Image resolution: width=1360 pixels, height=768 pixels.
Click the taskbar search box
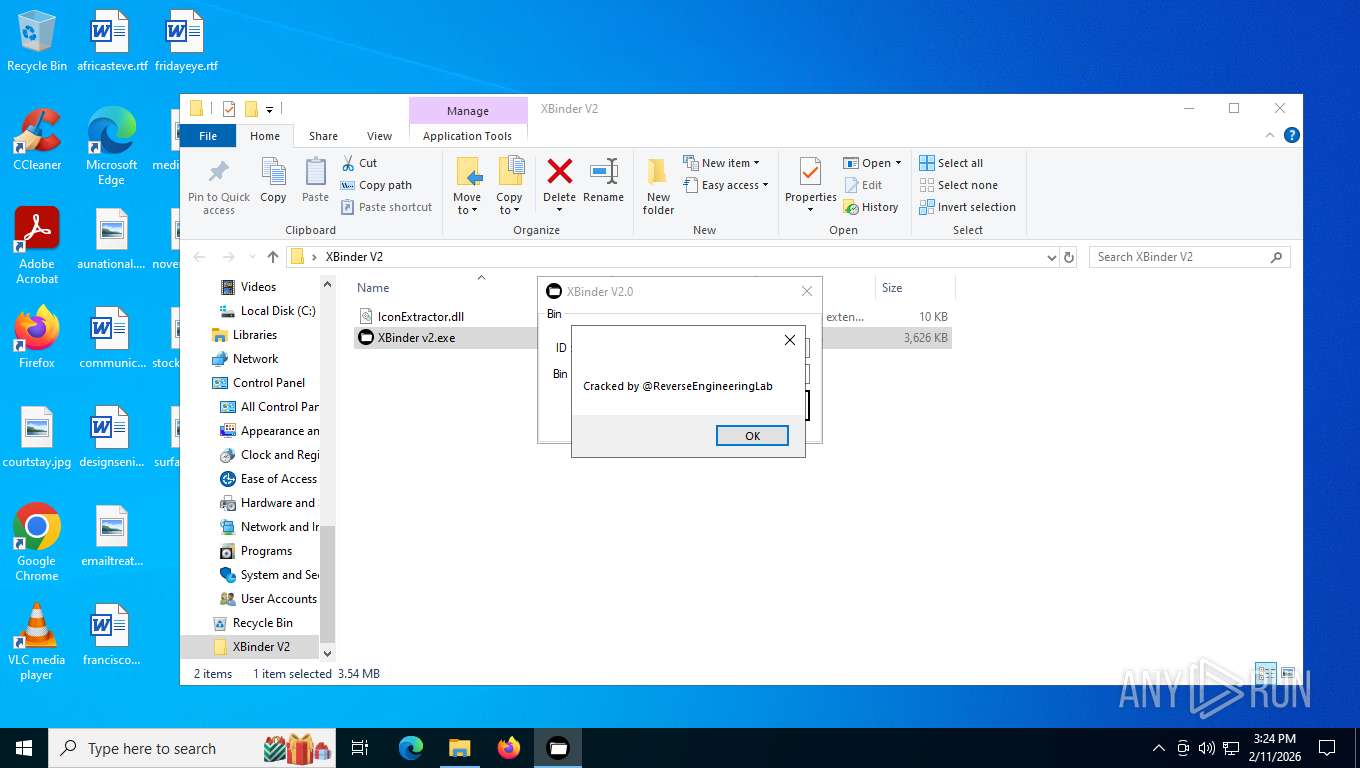(x=193, y=748)
